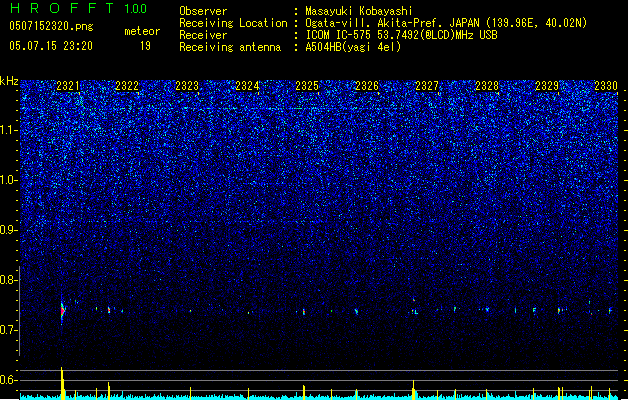Image resolution: width=629 pixels, height=400 pixels.
Task: Select the ICOM IC-575 receiver value
Action: (x=401, y=35)
